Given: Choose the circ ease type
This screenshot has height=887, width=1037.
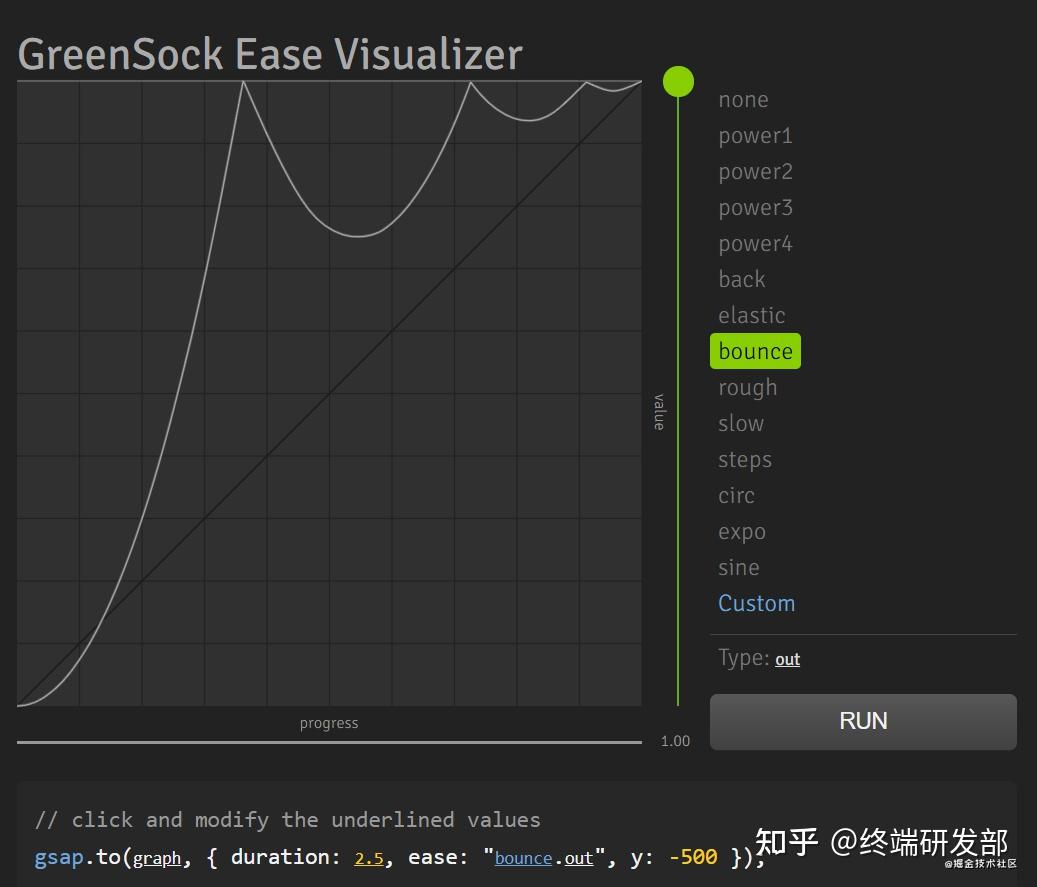Looking at the screenshot, I should [736, 495].
